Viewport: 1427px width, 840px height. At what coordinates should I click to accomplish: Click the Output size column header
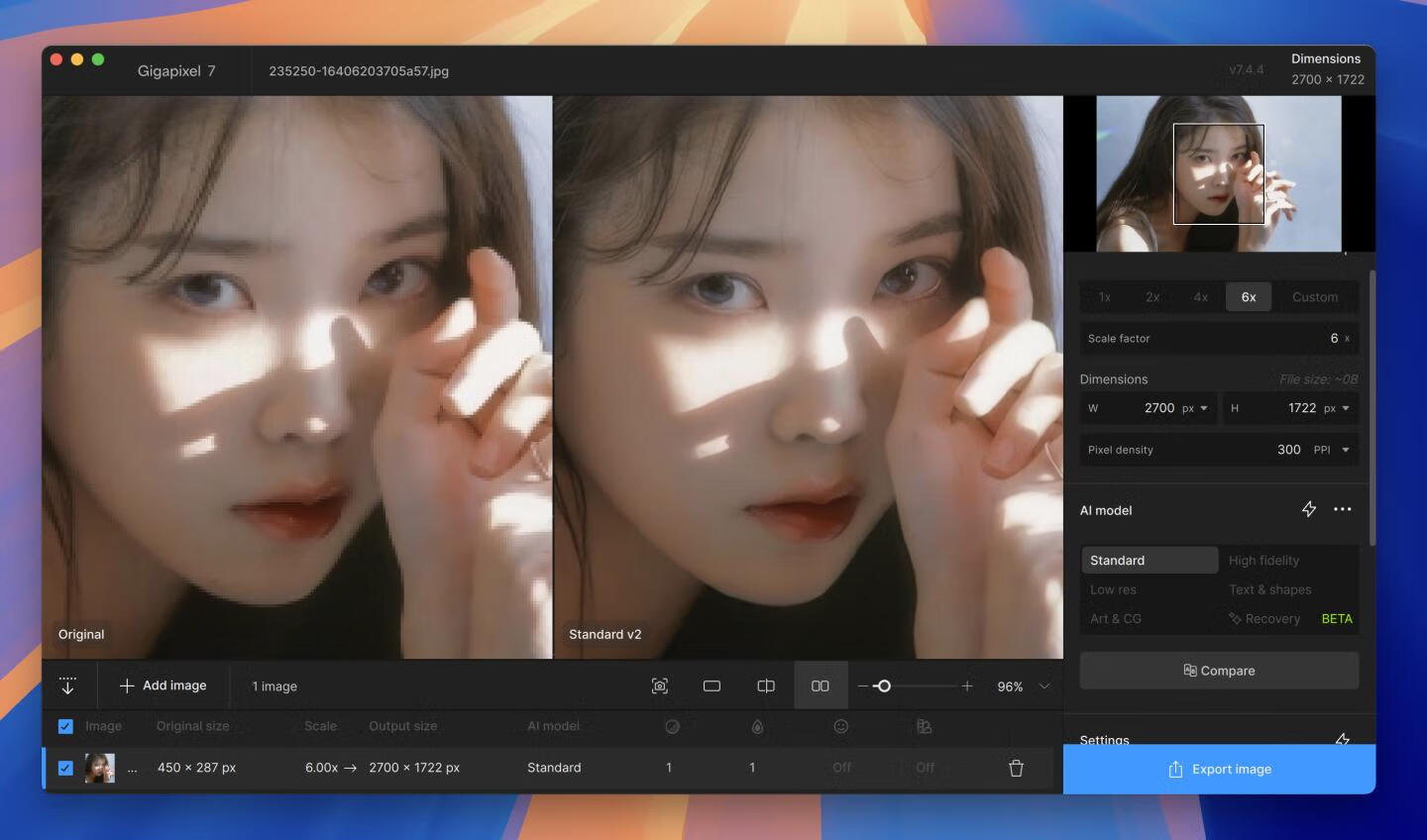coord(402,726)
